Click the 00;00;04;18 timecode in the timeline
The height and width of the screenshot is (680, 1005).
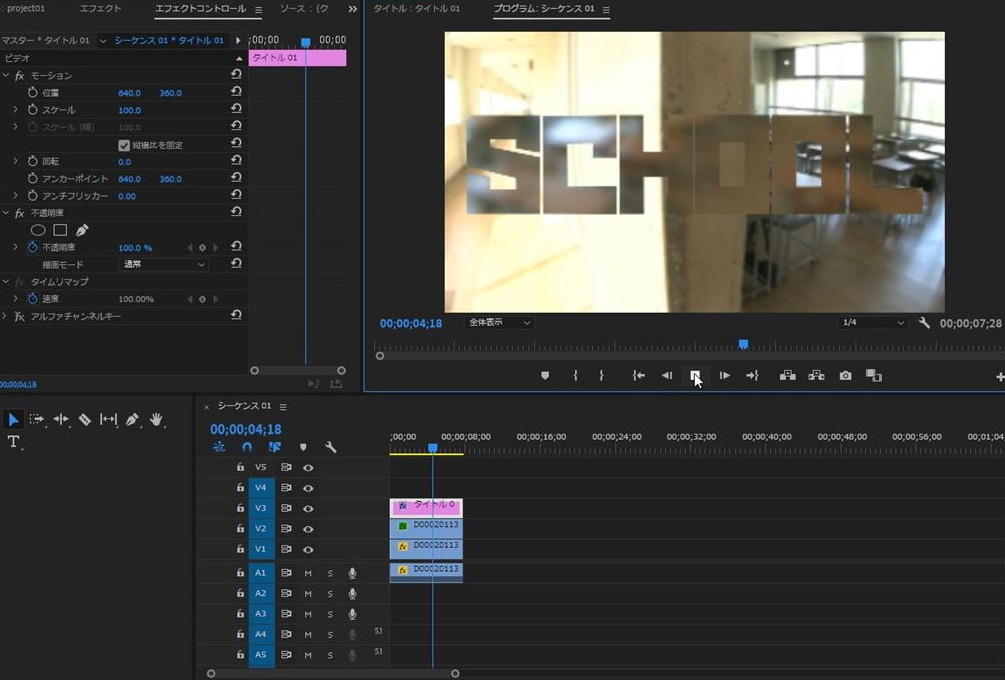point(246,429)
